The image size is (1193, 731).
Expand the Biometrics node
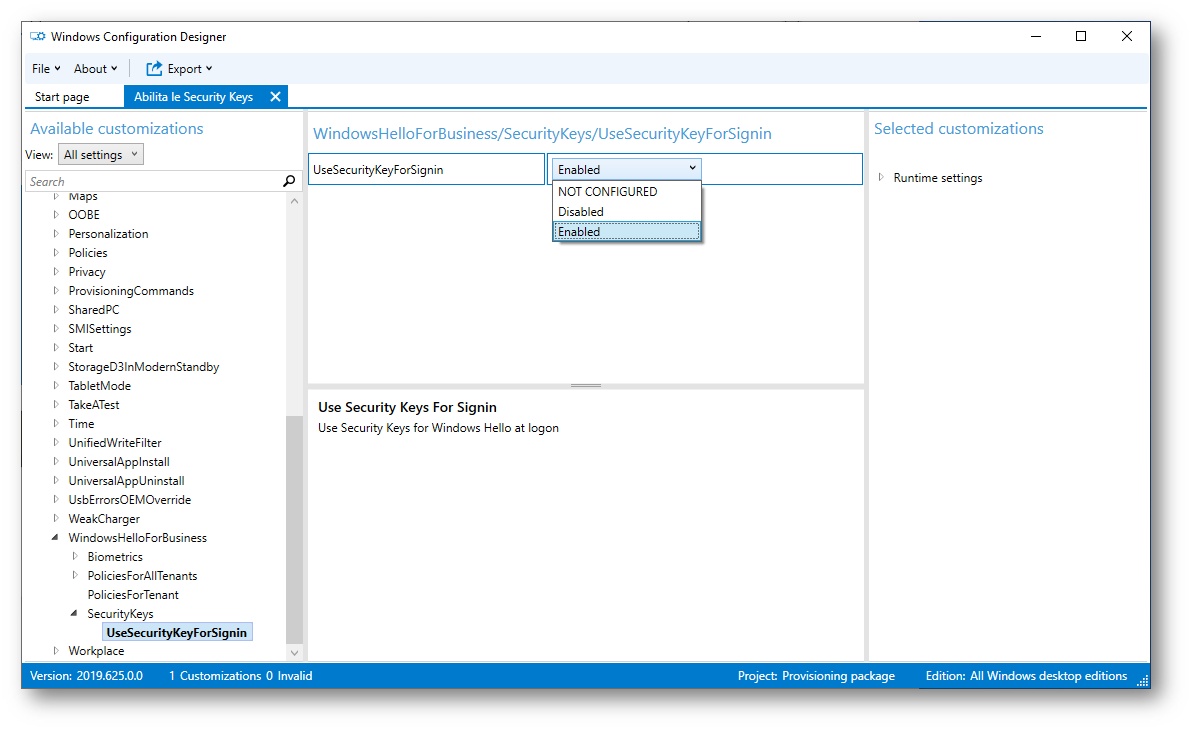[75, 557]
